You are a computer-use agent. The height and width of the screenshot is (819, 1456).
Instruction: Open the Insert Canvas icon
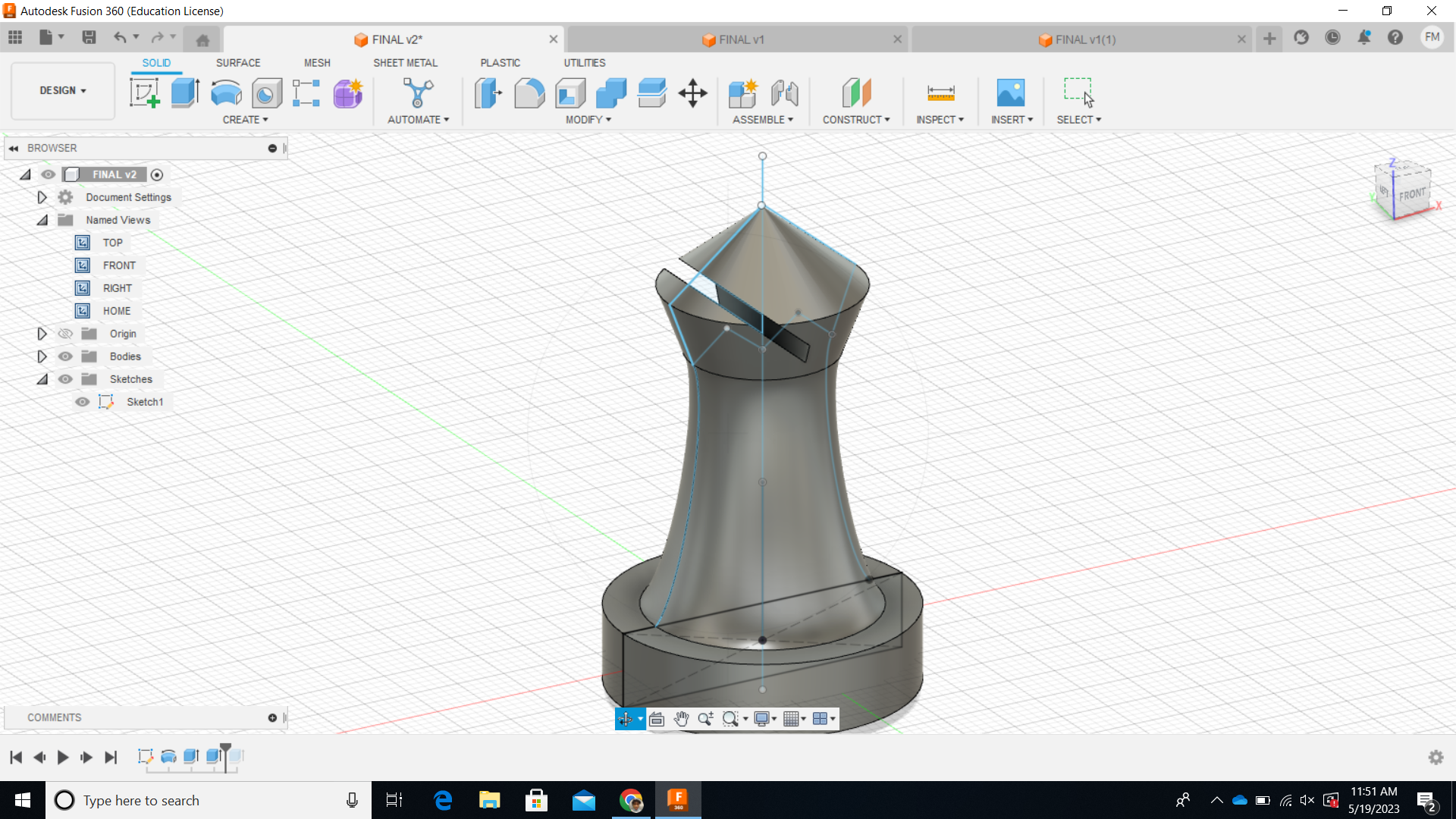coord(1011,93)
